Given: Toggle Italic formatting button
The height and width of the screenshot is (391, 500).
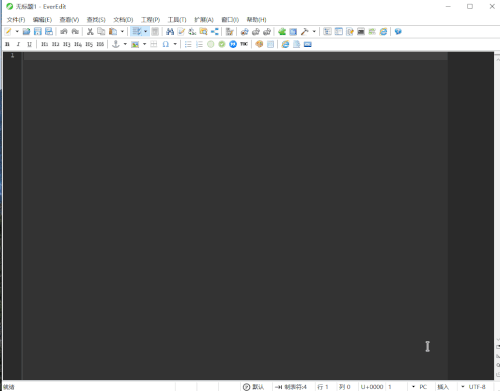Looking at the screenshot, I should tap(18, 44).
